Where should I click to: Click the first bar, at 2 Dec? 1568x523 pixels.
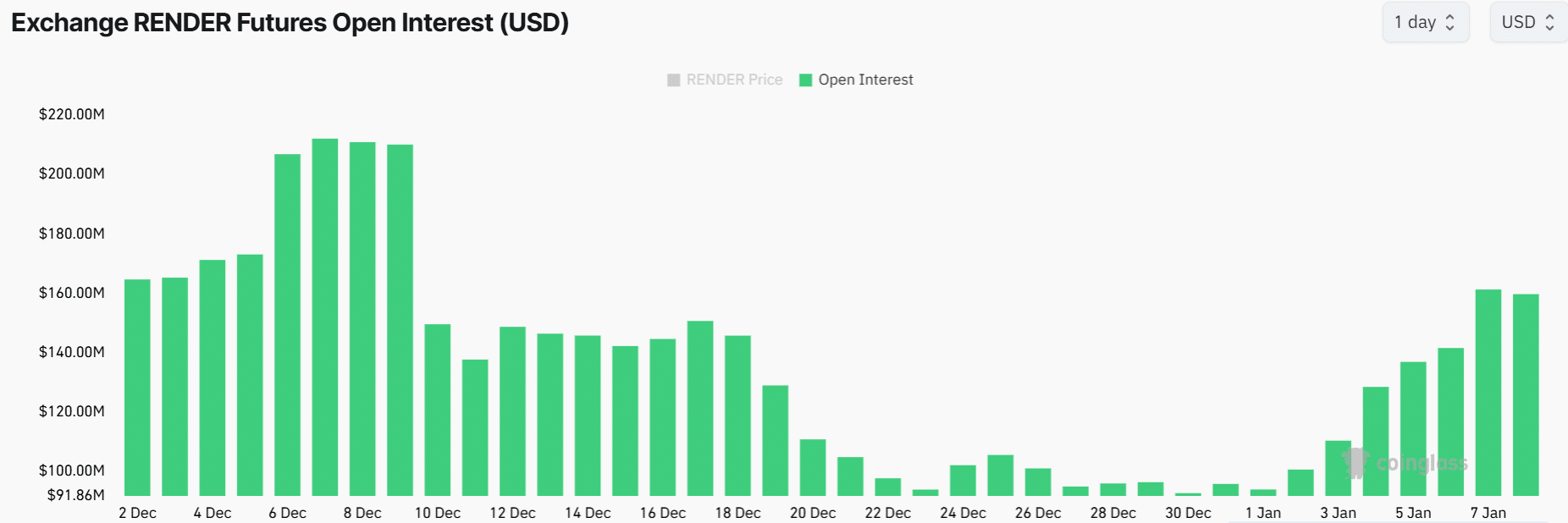137,388
